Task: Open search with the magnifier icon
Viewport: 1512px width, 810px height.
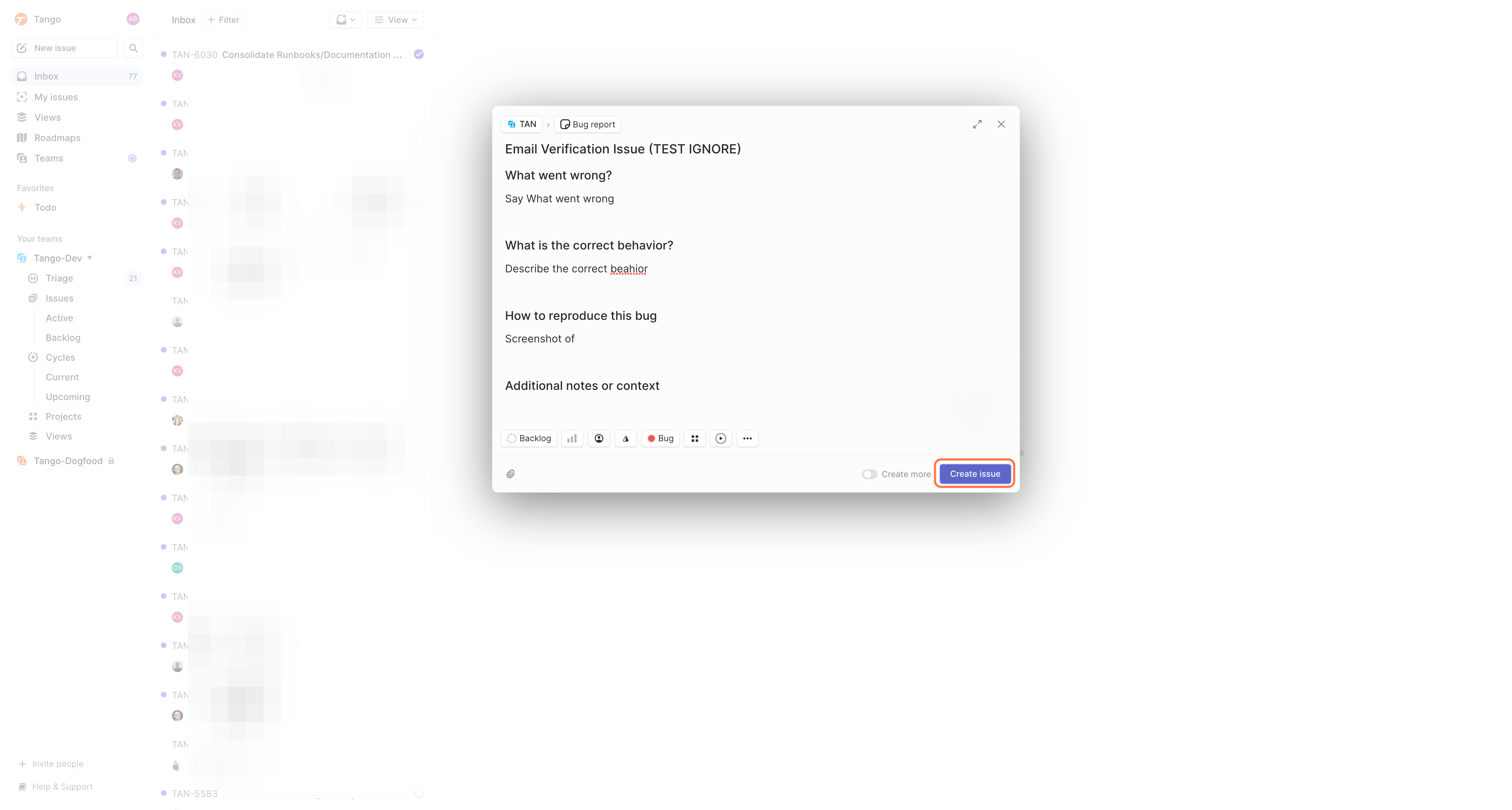Action: pos(133,48)
